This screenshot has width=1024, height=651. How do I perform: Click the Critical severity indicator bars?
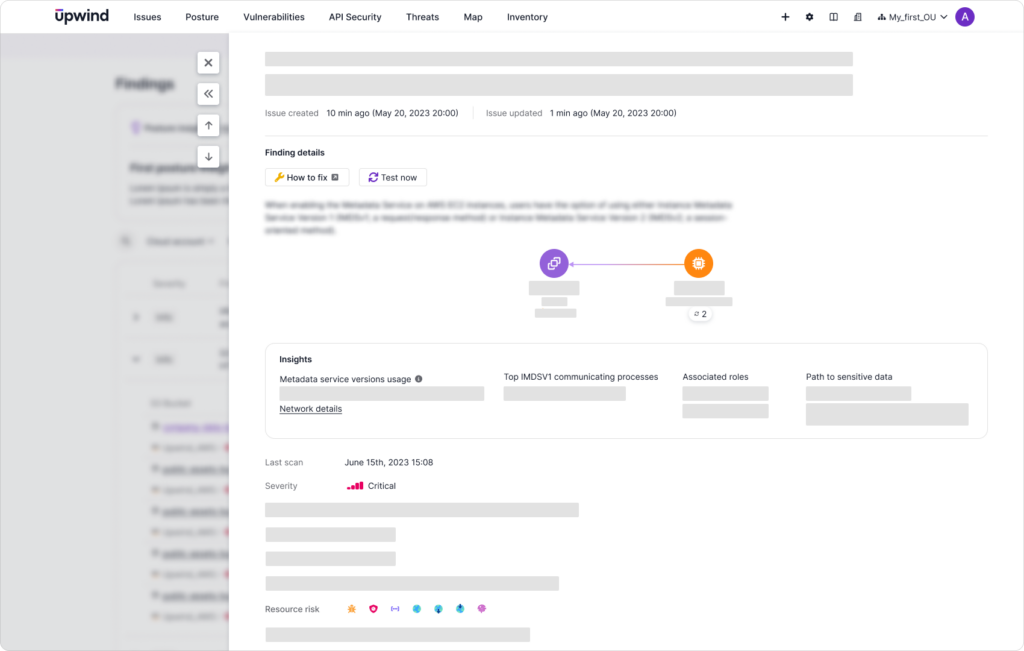tap(354, 486)
